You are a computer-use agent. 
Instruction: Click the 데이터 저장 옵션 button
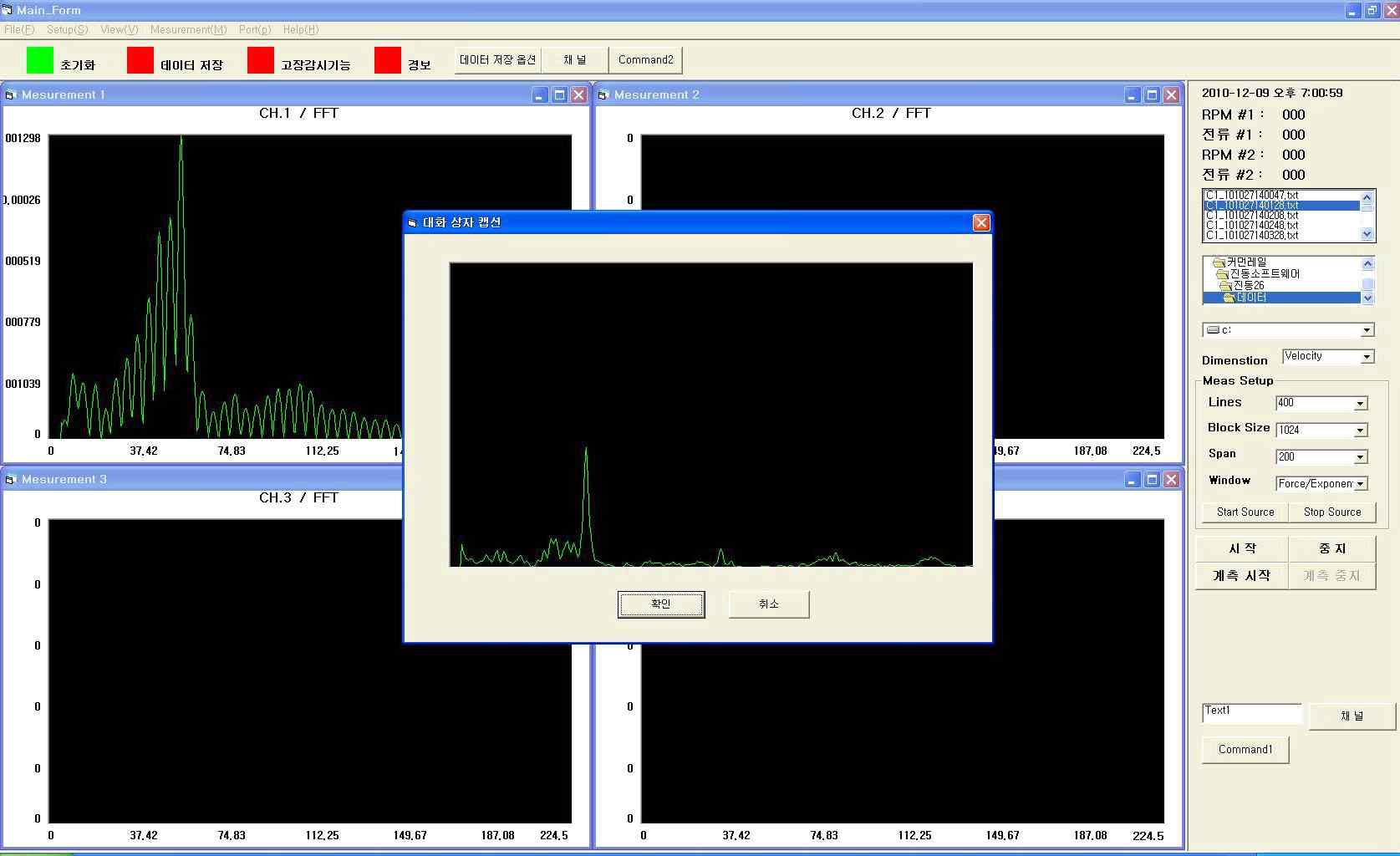click(x=498, y=60)
